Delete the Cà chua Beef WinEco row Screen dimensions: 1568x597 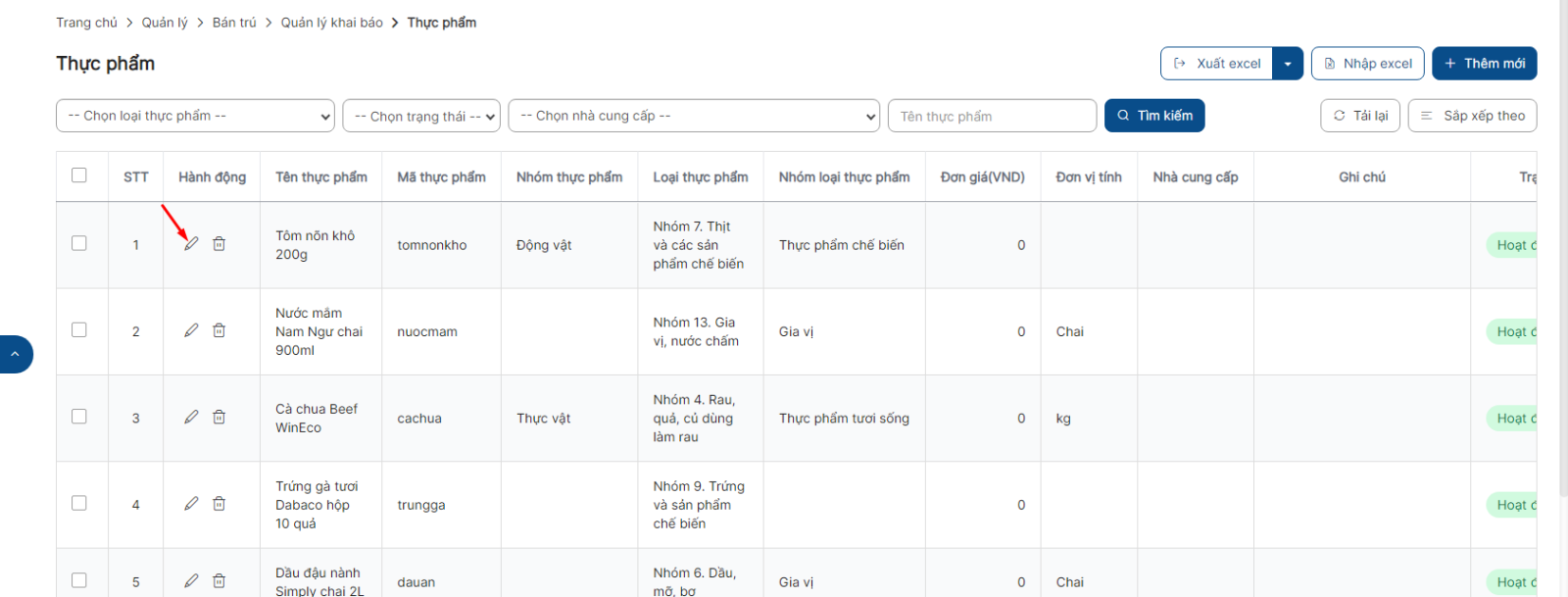click(220, 417)
